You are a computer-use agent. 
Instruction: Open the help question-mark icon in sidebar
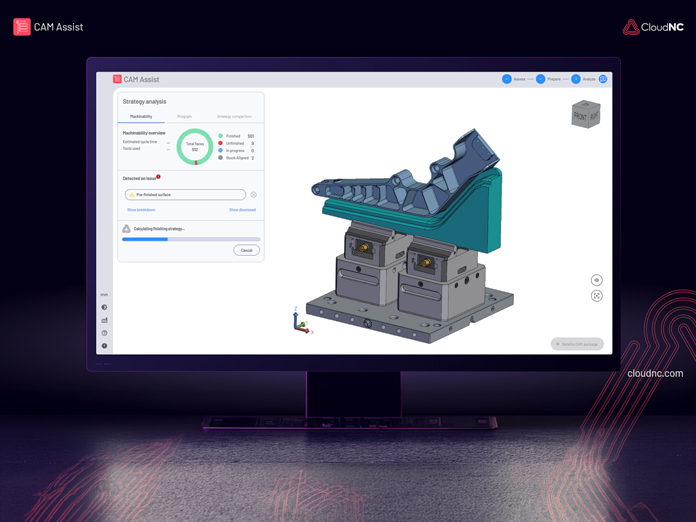point(104,333)
